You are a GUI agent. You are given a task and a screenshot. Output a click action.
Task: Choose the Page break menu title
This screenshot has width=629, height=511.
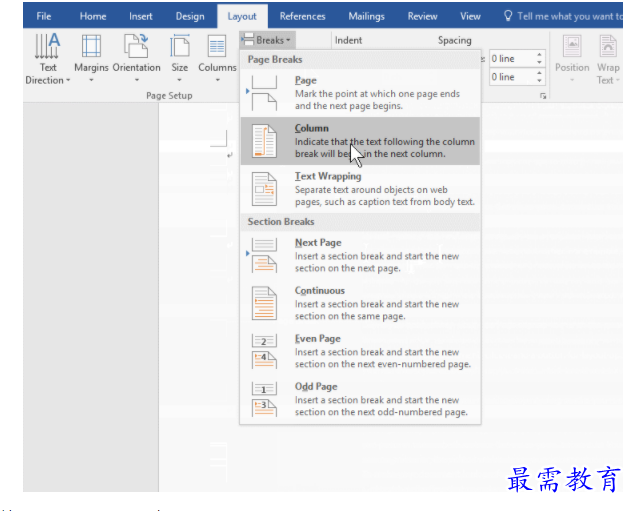[306, 80]
